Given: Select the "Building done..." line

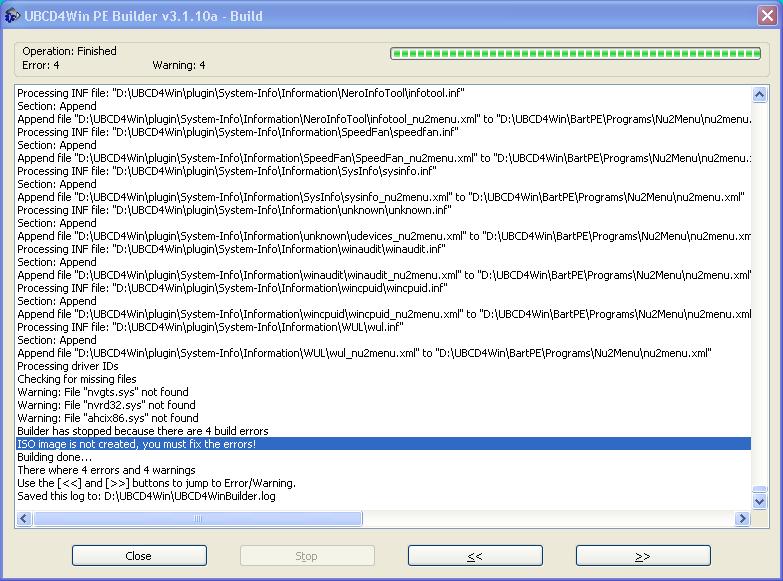Looking at the screenshot, I should (384, 457).
